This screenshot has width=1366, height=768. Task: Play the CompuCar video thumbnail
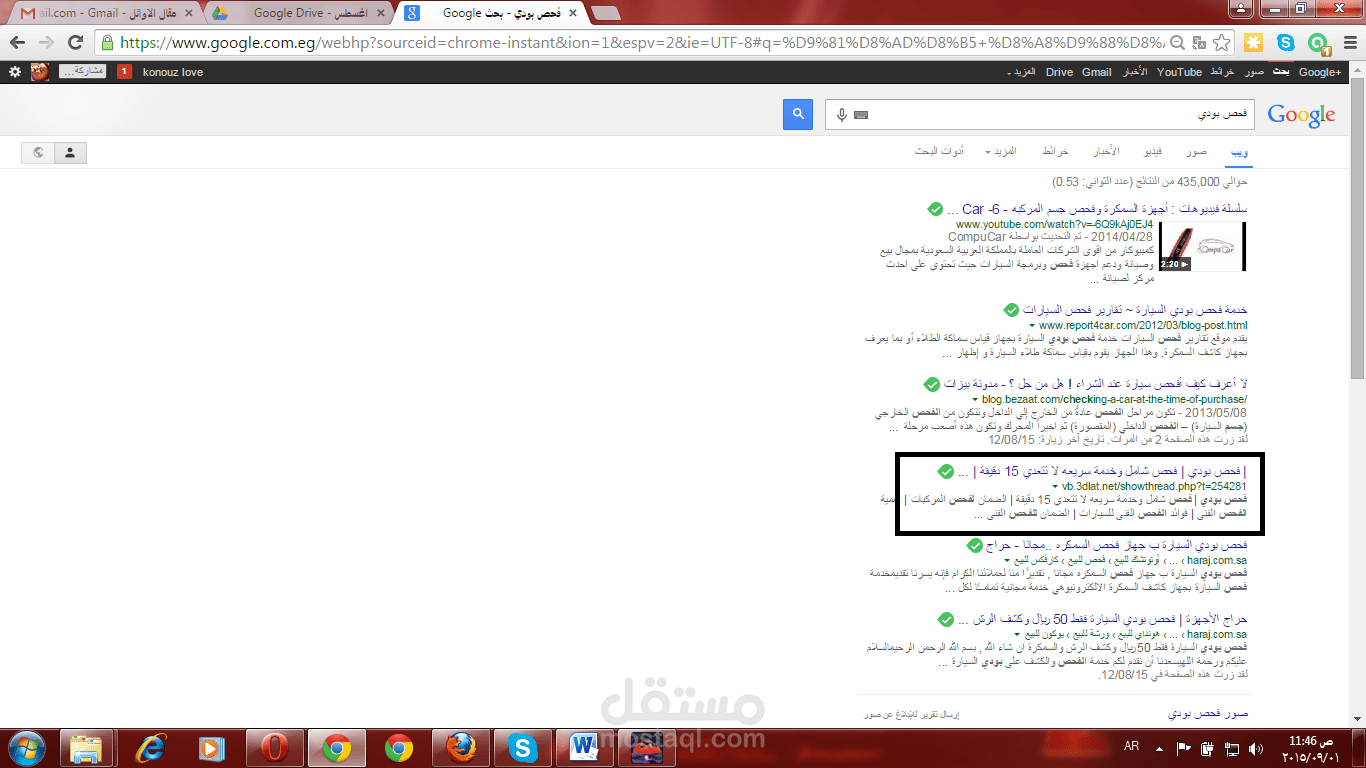click(x=1203, y=246)
